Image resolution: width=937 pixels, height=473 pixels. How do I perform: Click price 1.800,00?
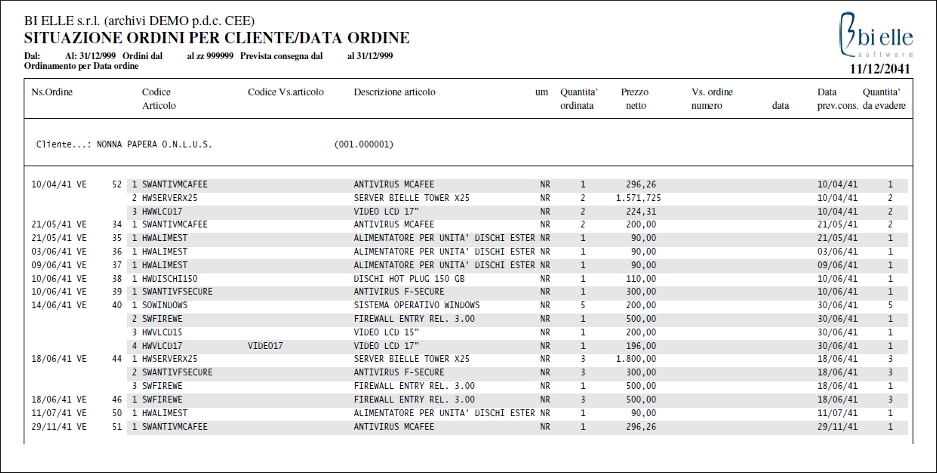tap(636, 360)
